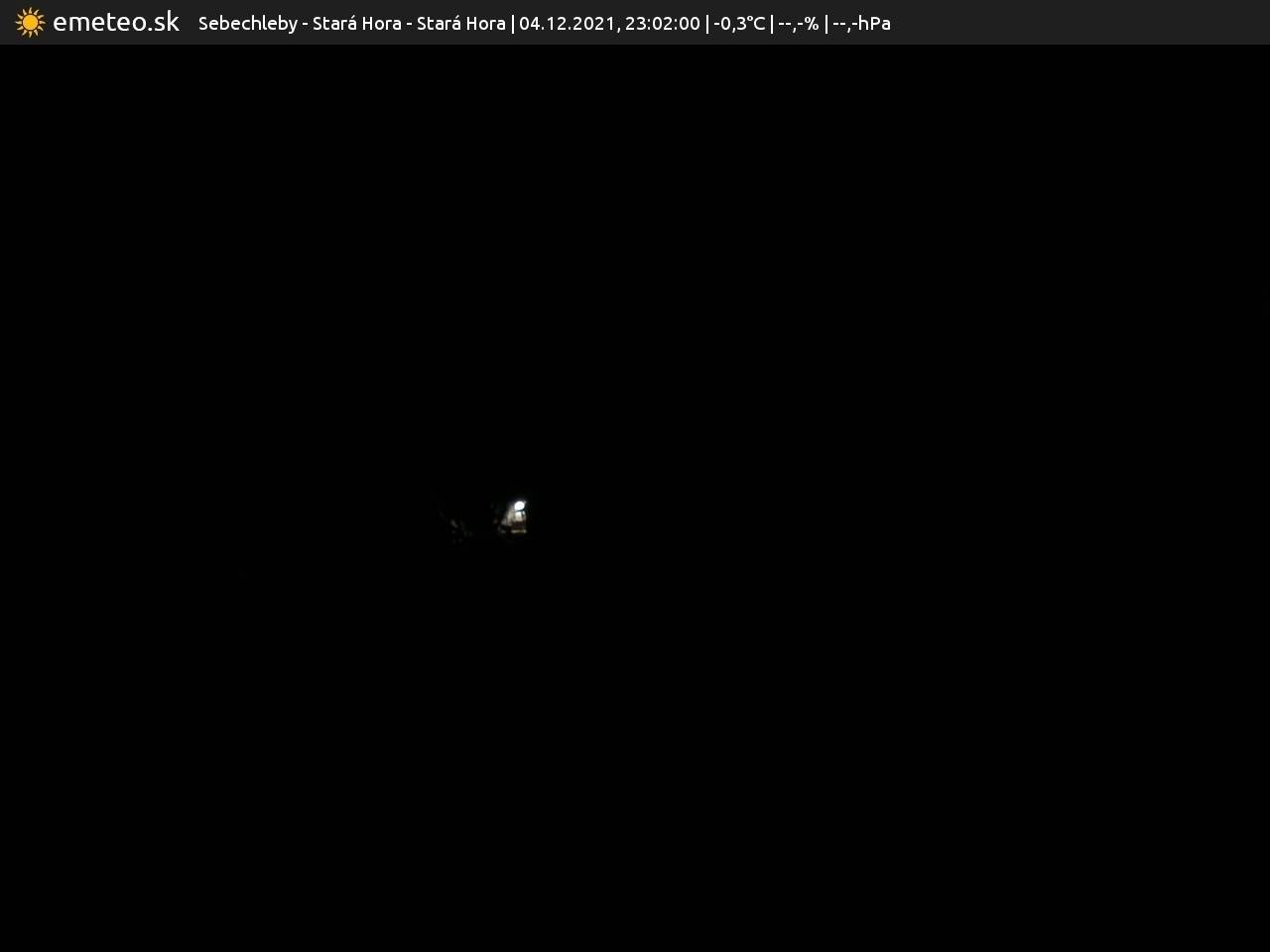
Task: Click the humidity value '--,-%'
Action: 799,23
